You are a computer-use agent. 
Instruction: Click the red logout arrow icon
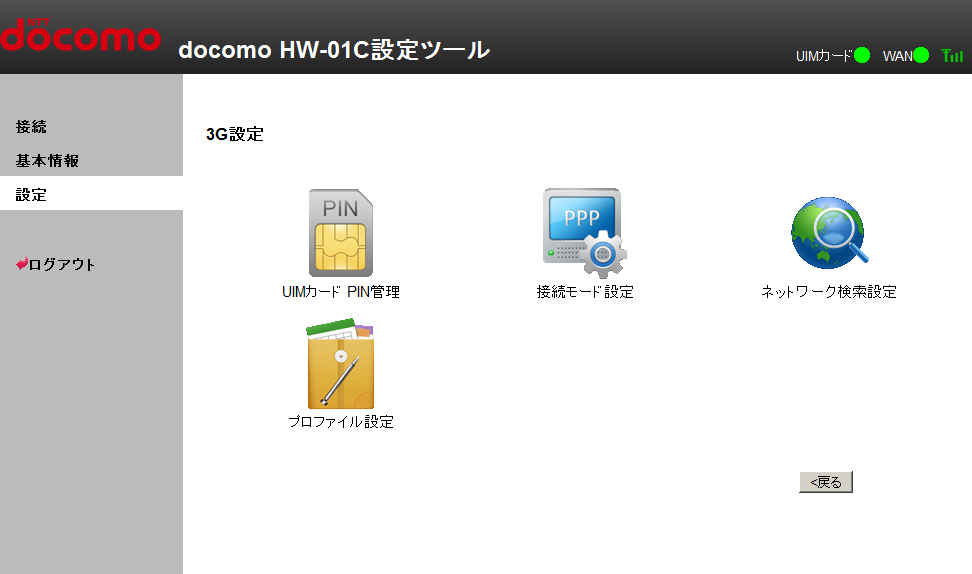tap(22, 264)
